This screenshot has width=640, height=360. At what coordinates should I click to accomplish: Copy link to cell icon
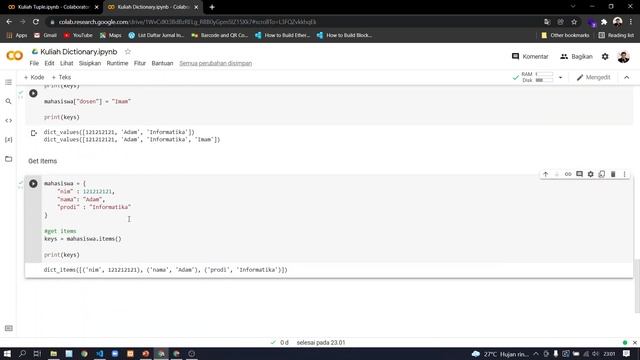[568, 174]
